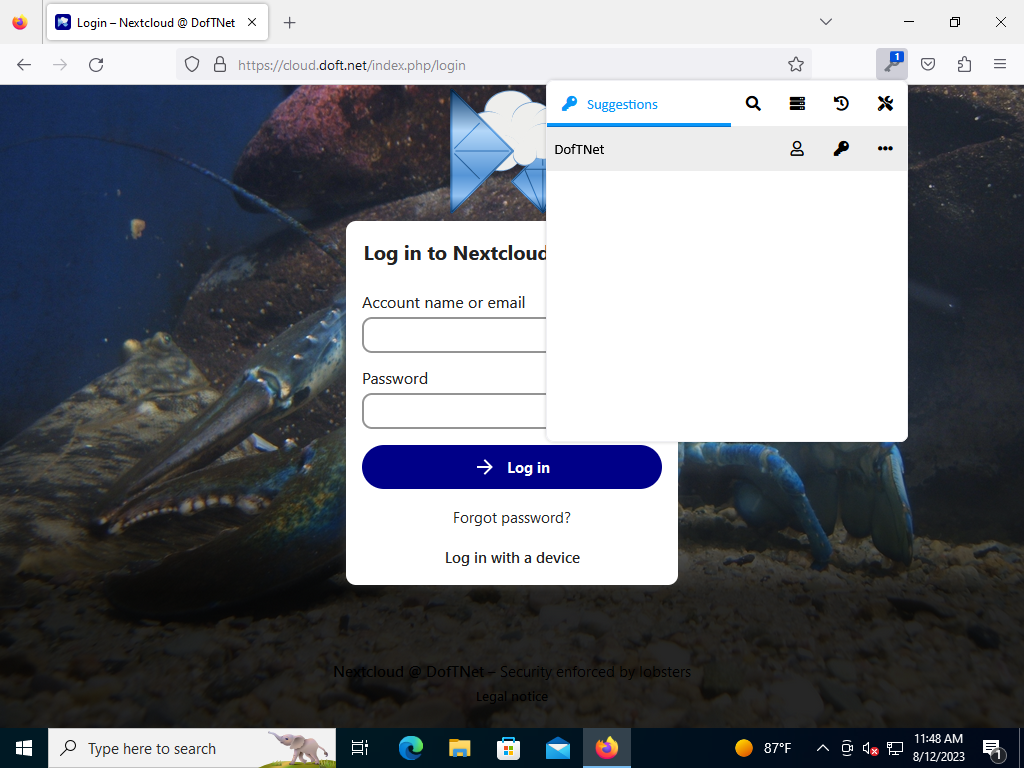Open network status icon in tray

895,748
